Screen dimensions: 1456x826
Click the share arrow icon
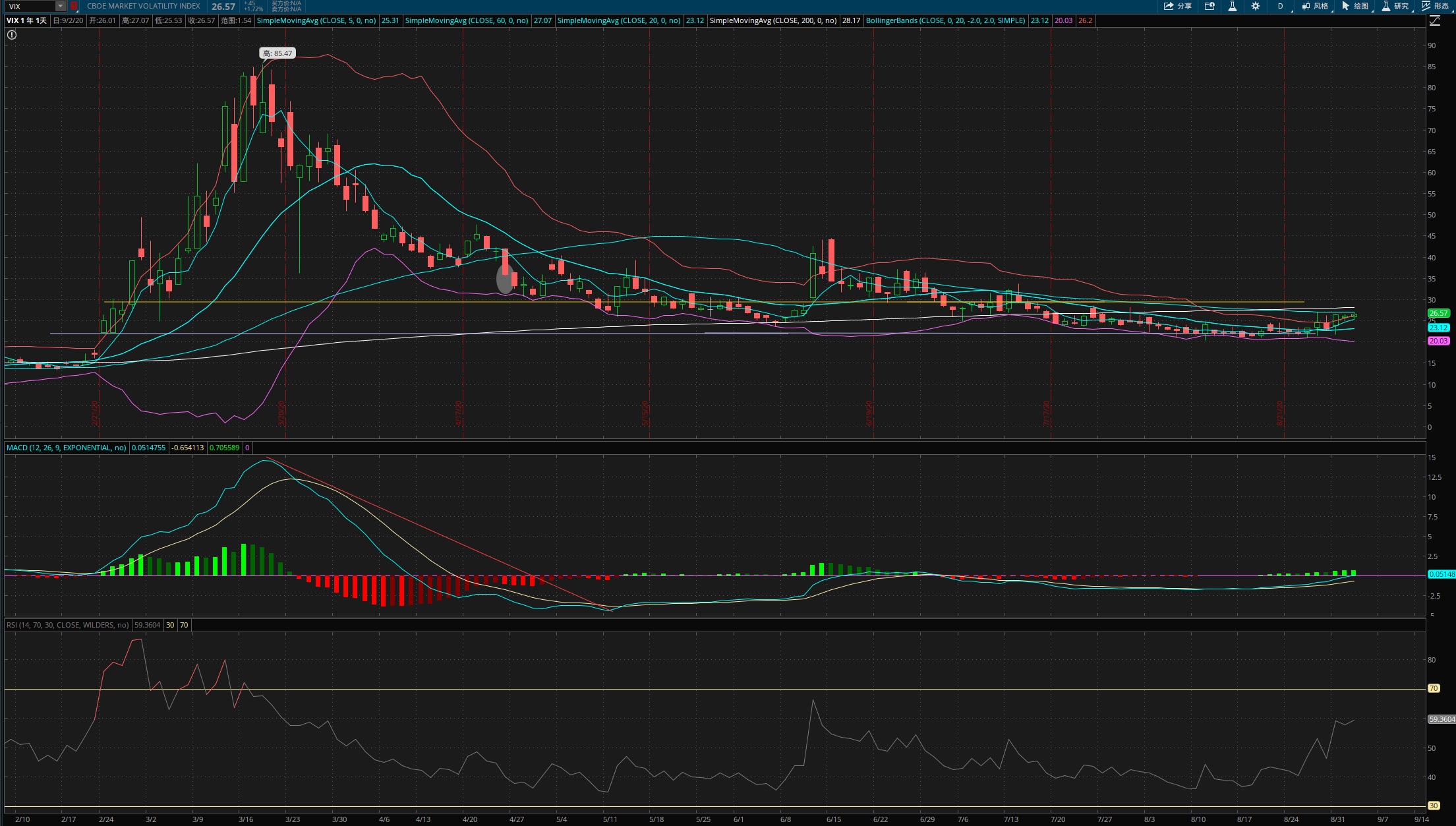pyautogui.click(x=1169, y=6)
